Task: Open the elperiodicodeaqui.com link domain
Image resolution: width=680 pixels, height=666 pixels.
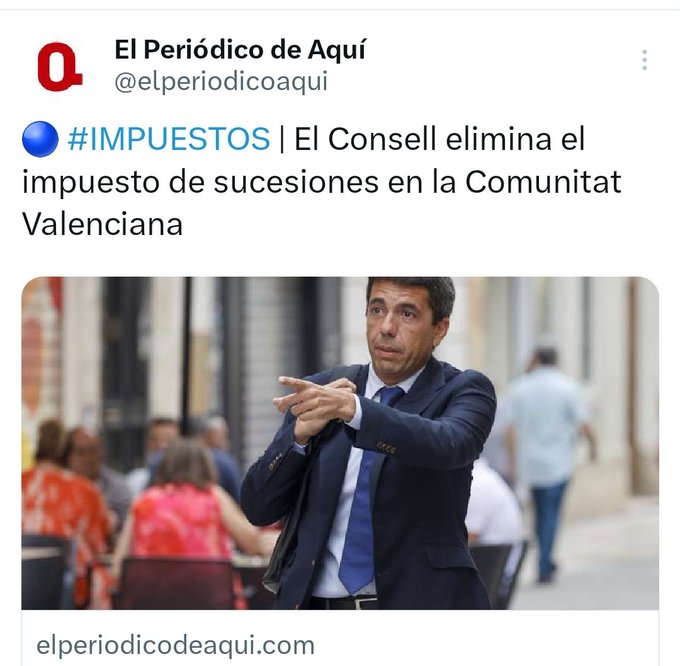Action: pos(175,645)
